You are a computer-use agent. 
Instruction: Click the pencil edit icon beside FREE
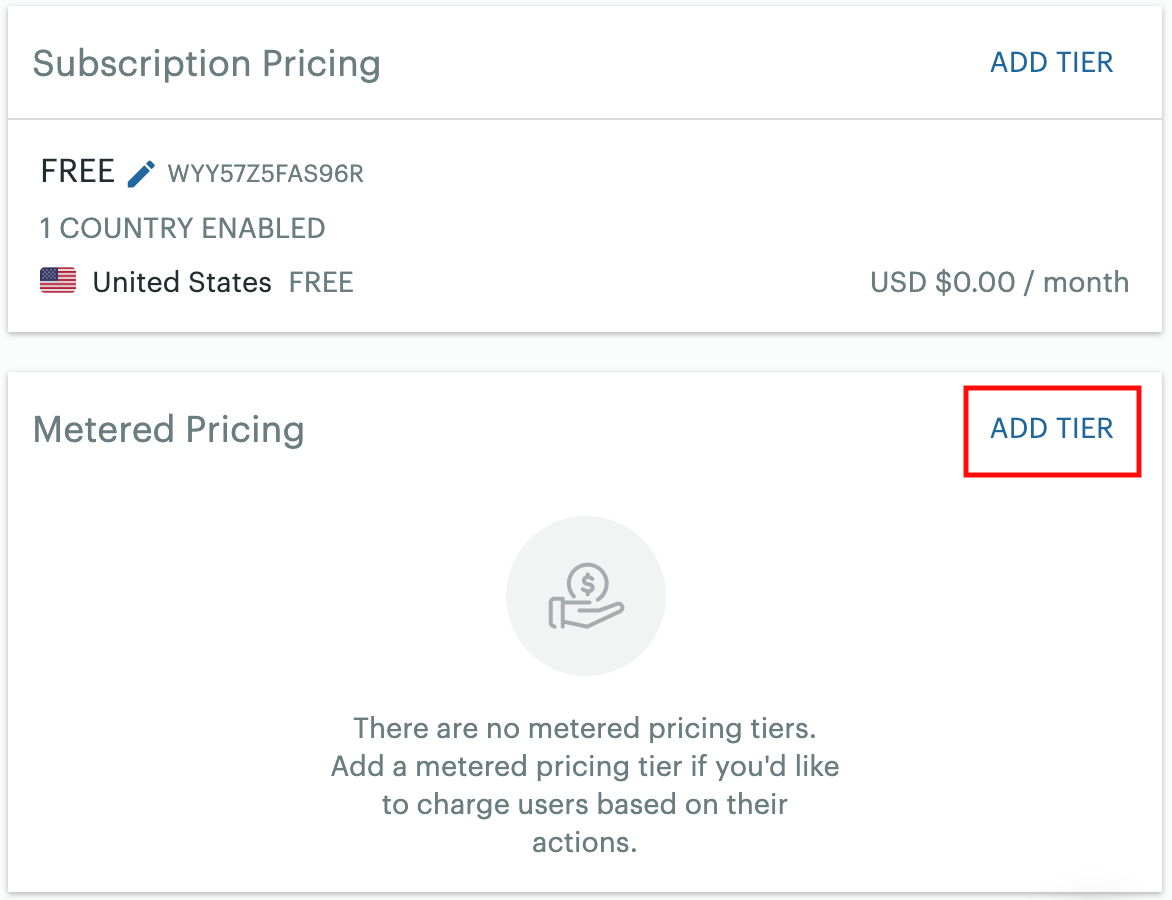pyautogui.click(x=141, y=174)
